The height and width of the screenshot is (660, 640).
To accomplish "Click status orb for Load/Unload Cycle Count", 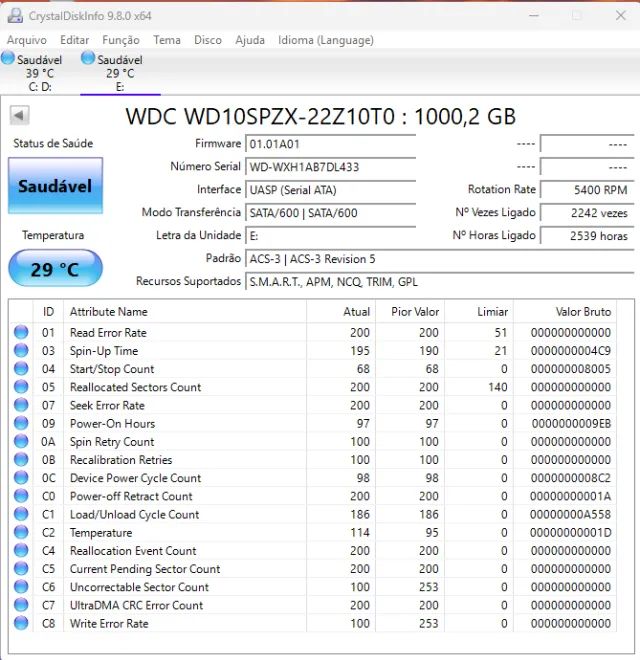I will [x=21, y=514].
